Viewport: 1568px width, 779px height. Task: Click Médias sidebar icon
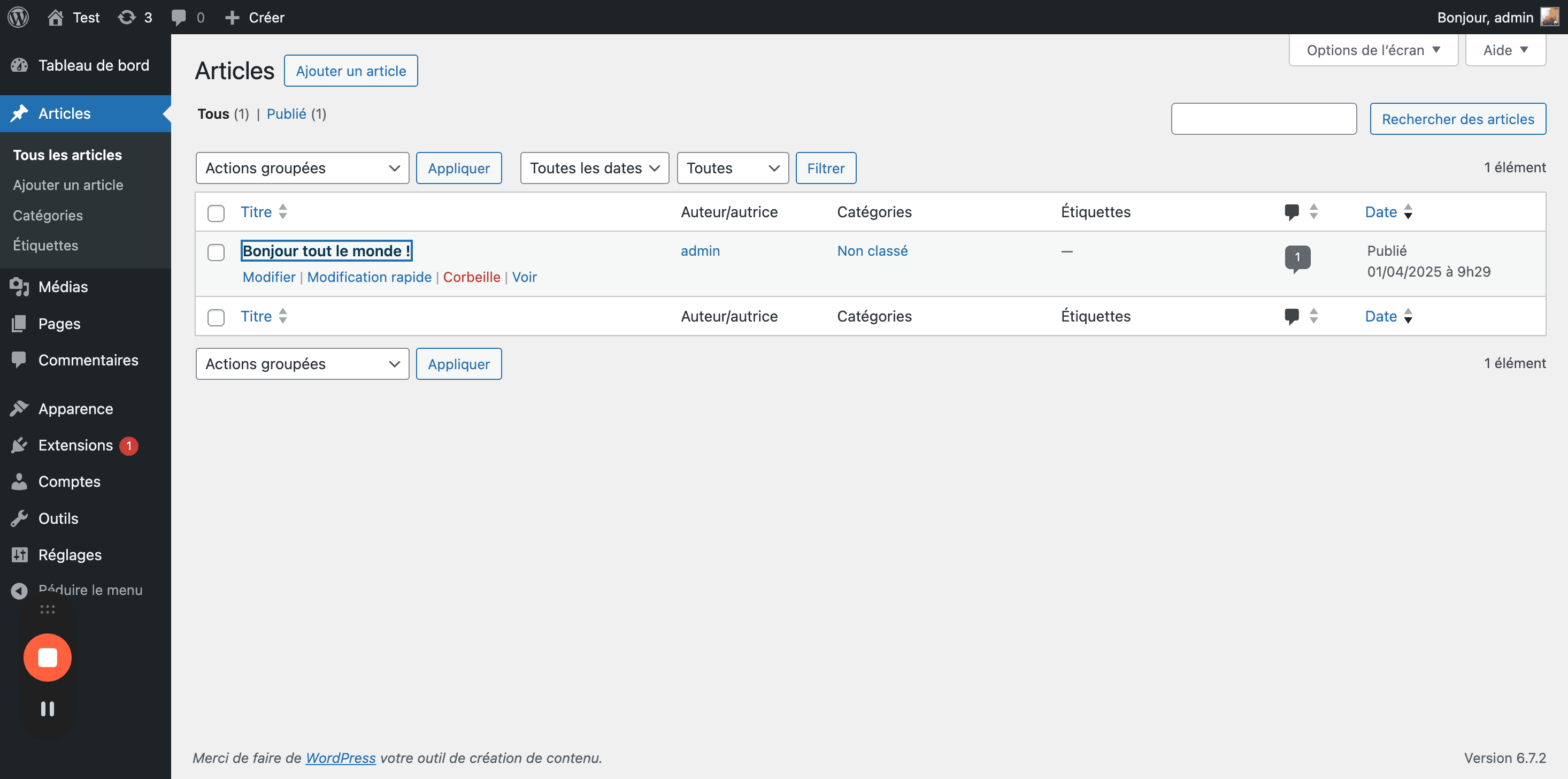(19, 286)
